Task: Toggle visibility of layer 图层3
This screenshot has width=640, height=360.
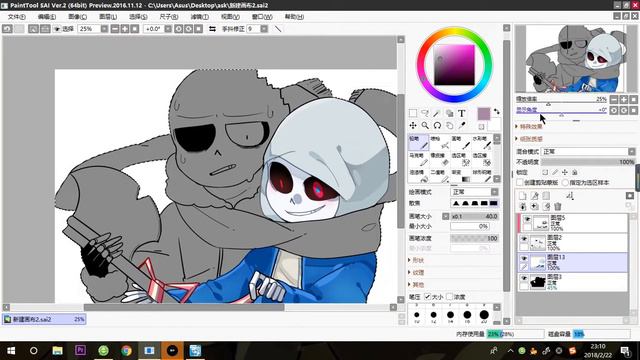Action: (x=524, y=278)
